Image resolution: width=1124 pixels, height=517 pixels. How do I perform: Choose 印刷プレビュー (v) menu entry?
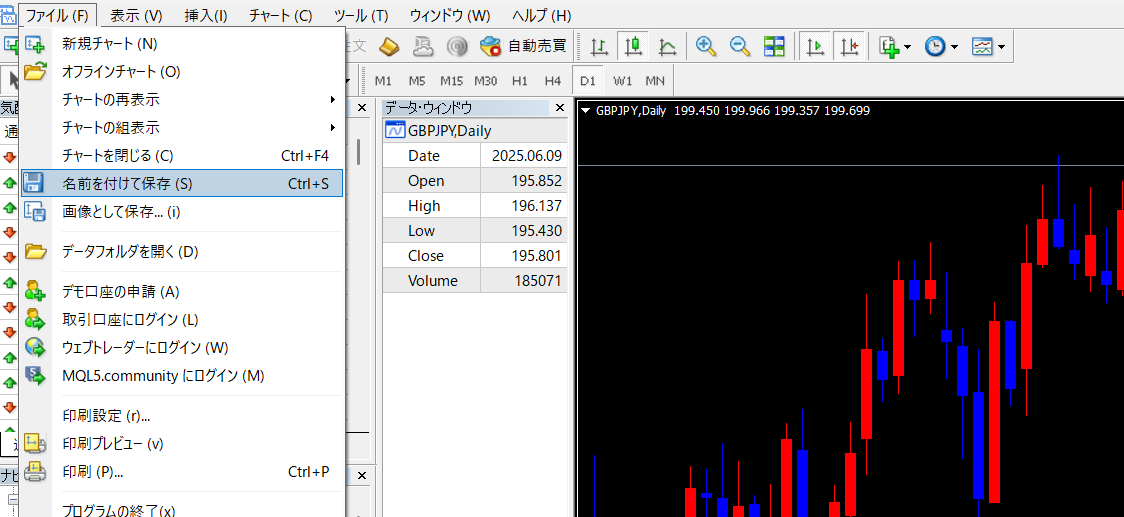tap(182, 444)
